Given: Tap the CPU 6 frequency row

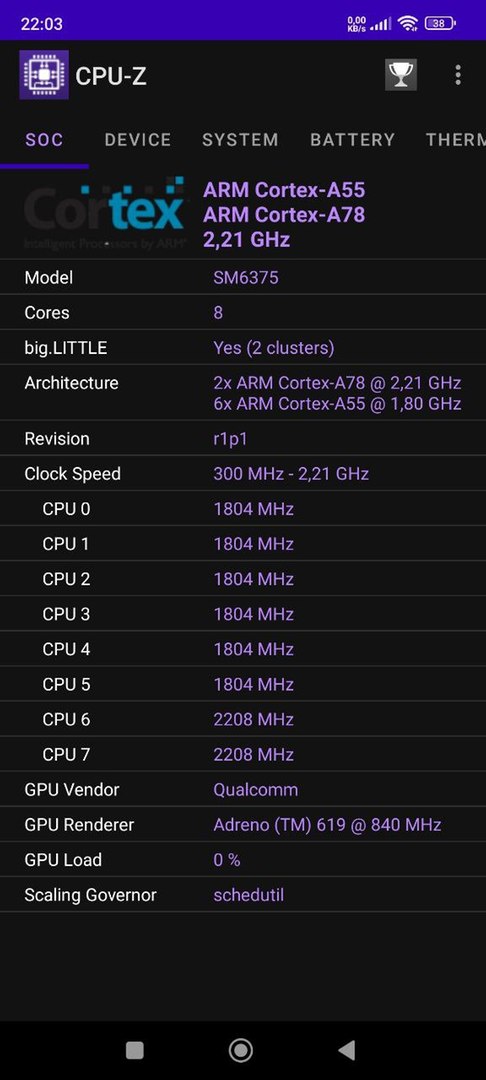Looking at the screenshot, I should (x=243, y=719).
